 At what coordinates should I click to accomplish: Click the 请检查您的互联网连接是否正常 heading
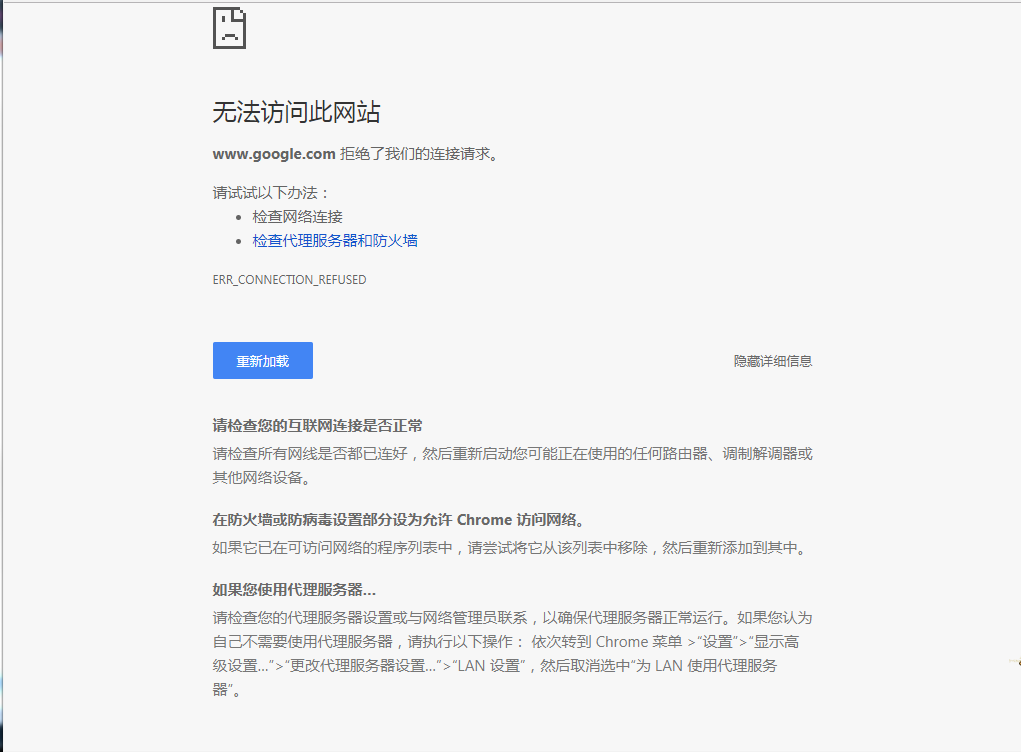coord(317,426)
